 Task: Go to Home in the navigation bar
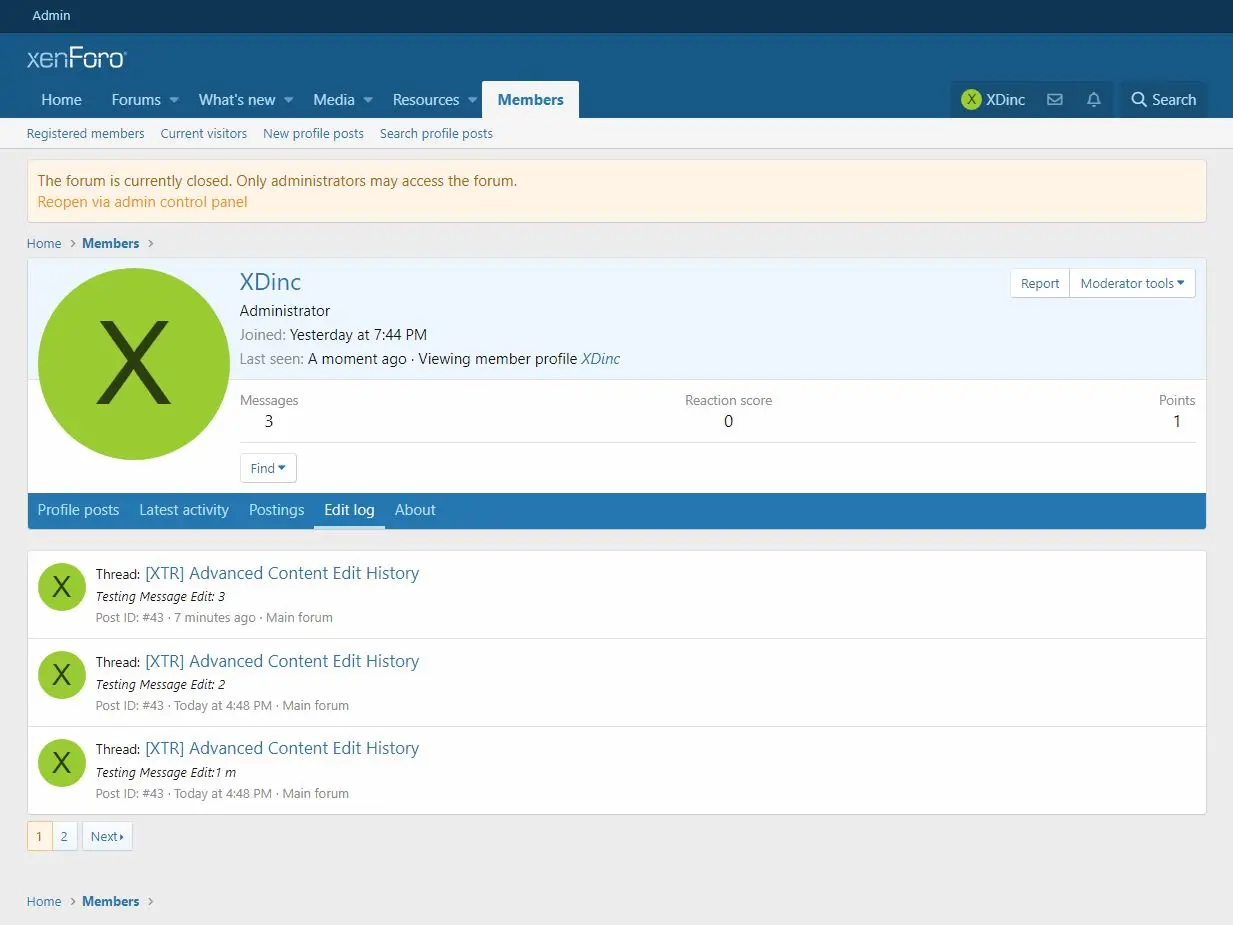(61, 100)
